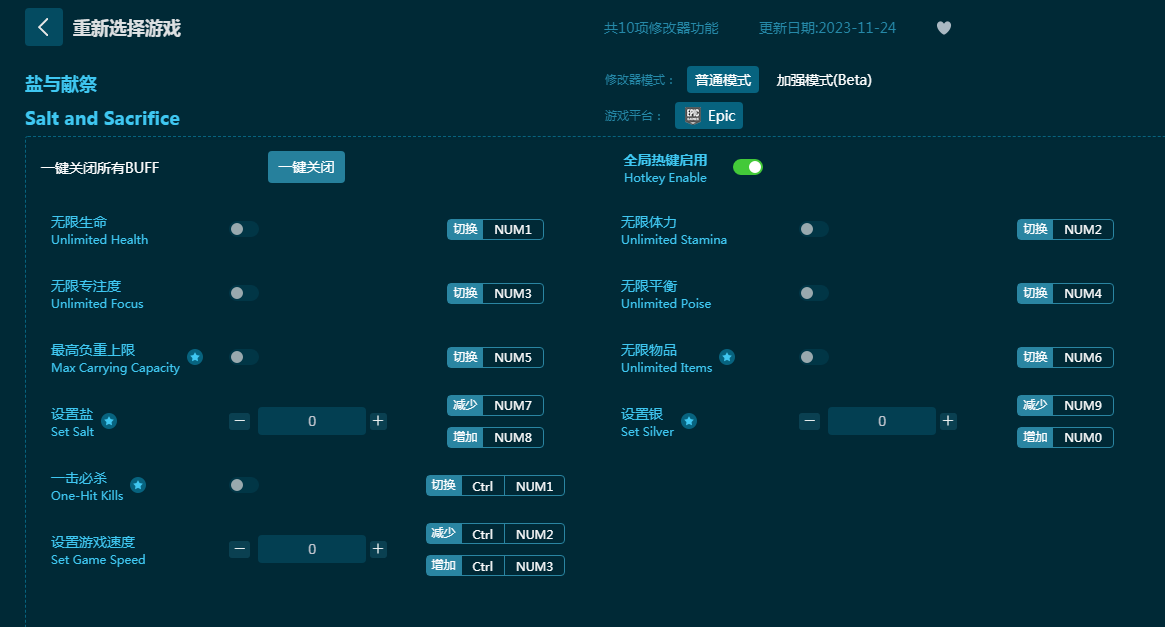
Task: Increase Set Salt with plus button
Action: click(x=378, y=421)
